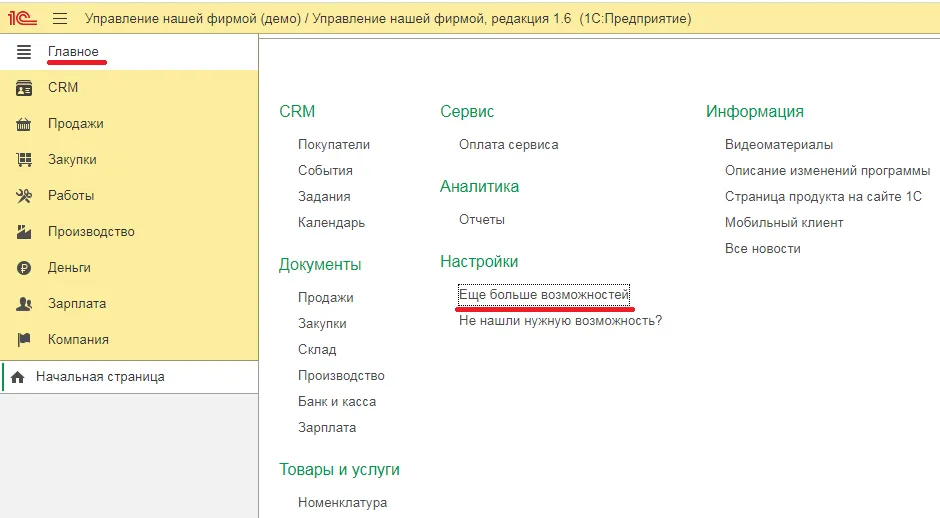The width and height of the screenshot is (940, 518).
Task: Open Страница продукта на сайте 1С
Action: point(823,197)
